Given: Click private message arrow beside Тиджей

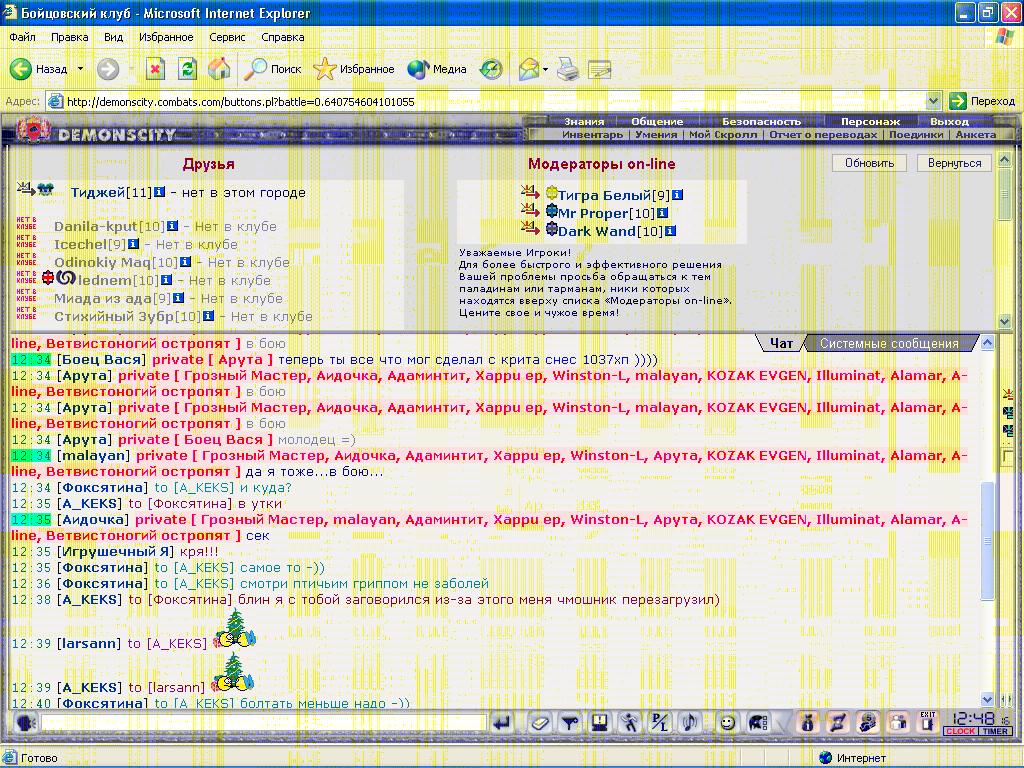Looking at the screenshot, I should point(25,189).
